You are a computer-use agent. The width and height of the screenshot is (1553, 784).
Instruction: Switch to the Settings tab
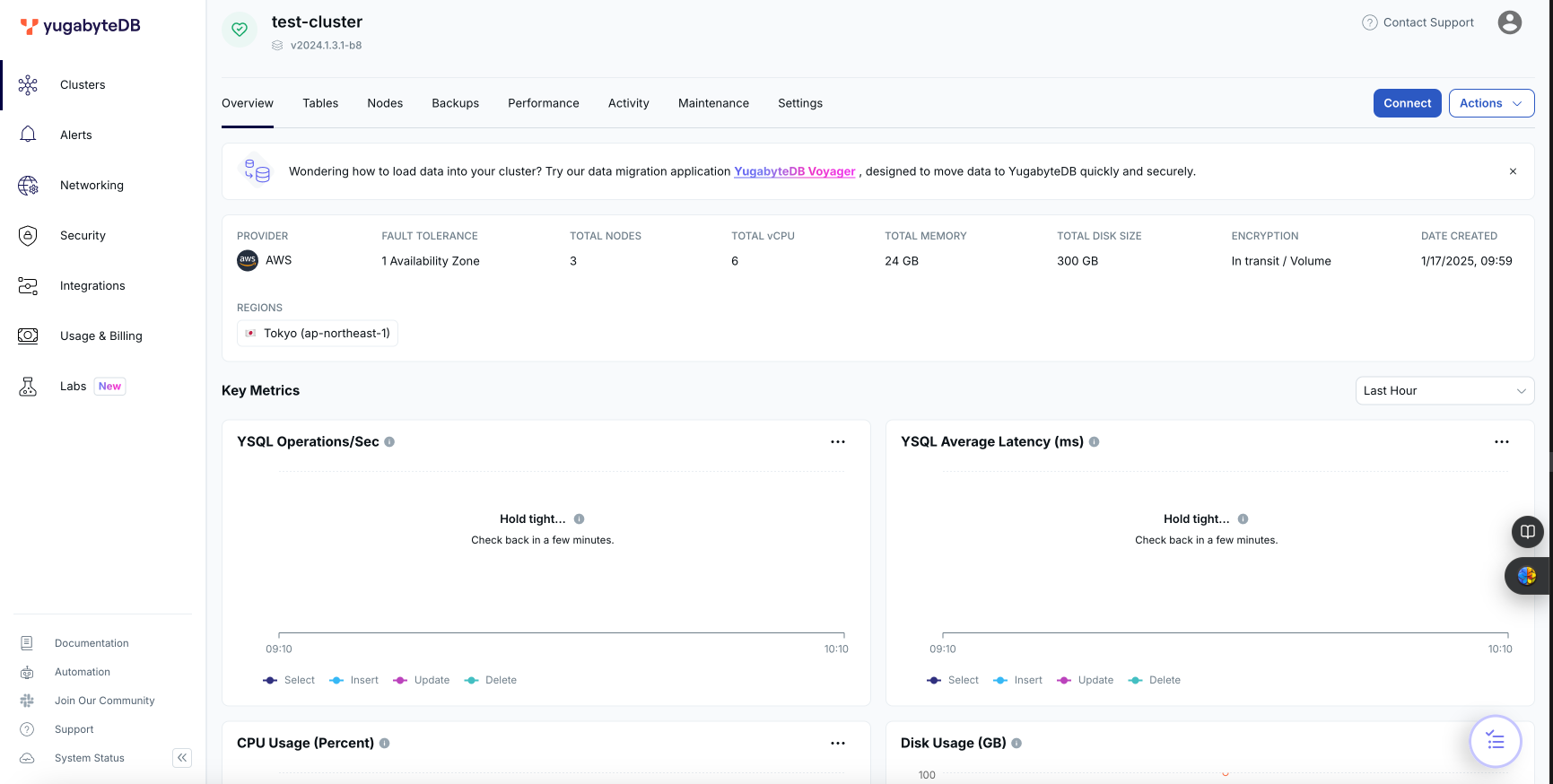(x=800, y=103)
